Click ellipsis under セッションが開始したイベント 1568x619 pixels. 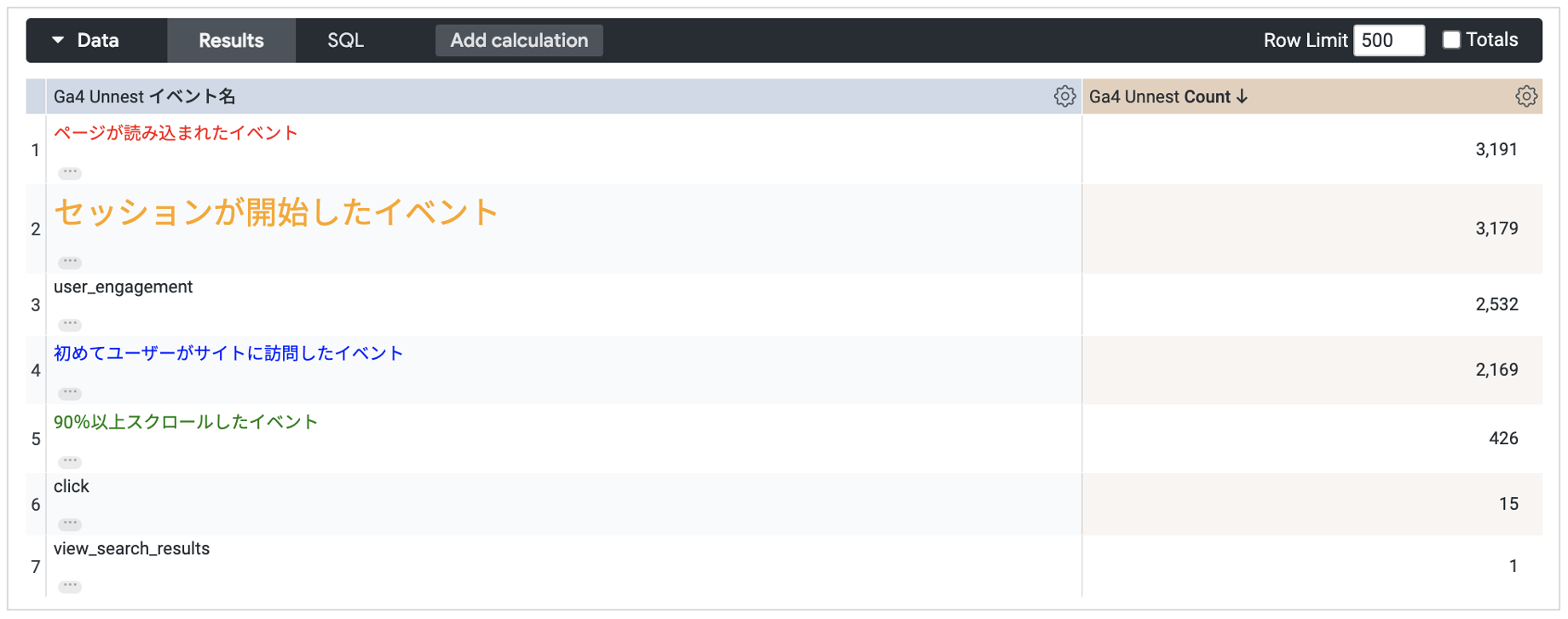tap(70, 262)
